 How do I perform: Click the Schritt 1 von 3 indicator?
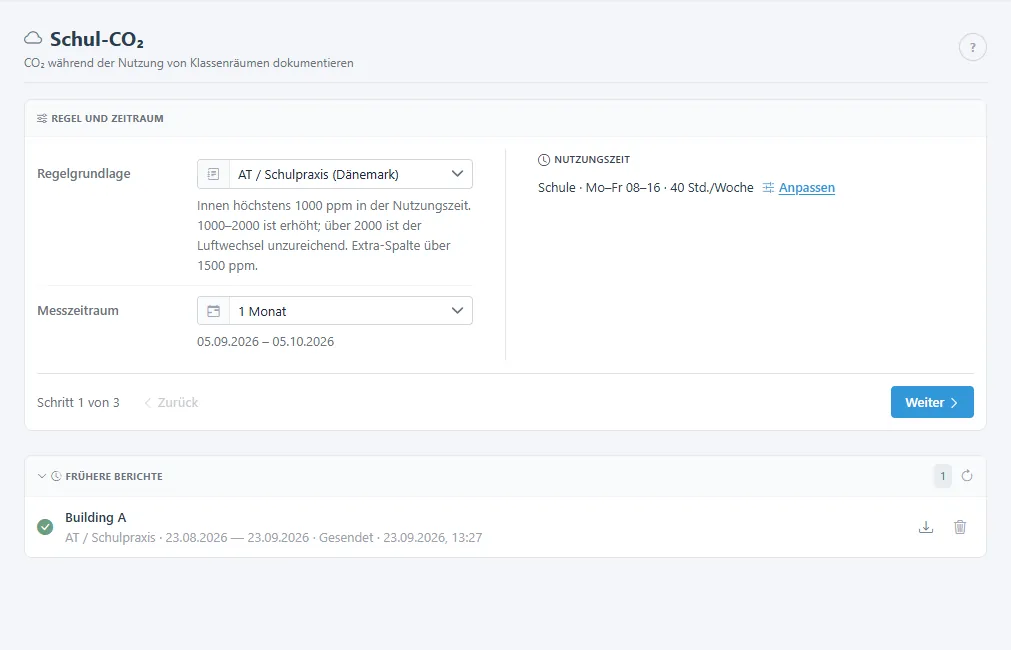(78, 402)
